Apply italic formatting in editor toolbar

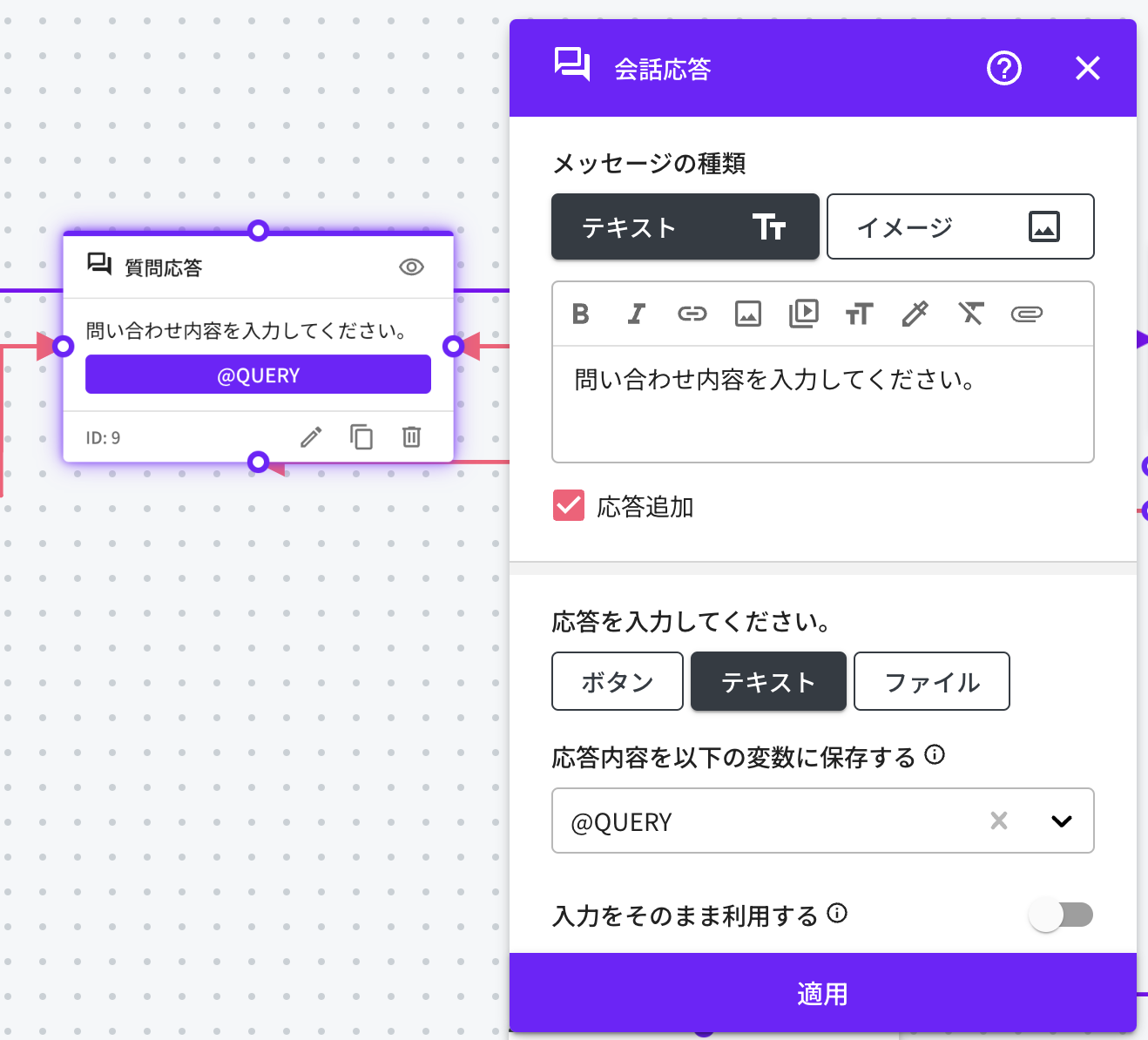pos(637,314)
